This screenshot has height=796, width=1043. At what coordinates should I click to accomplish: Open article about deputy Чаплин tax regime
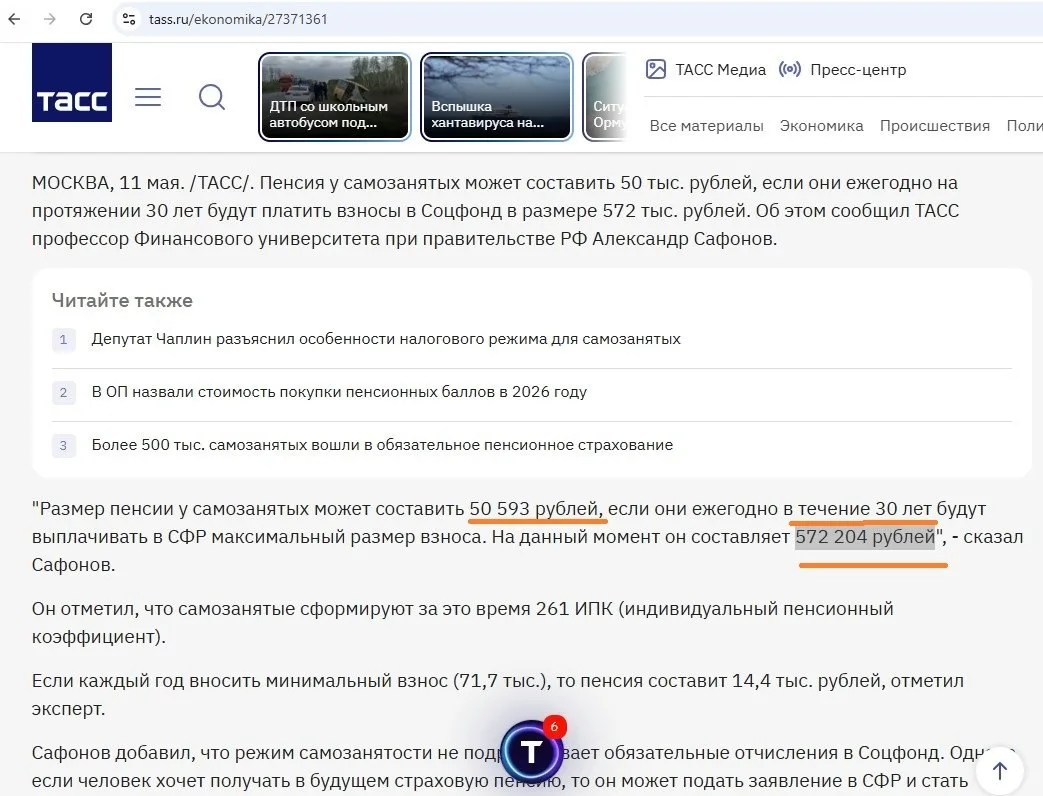click(x=386, y=339)
